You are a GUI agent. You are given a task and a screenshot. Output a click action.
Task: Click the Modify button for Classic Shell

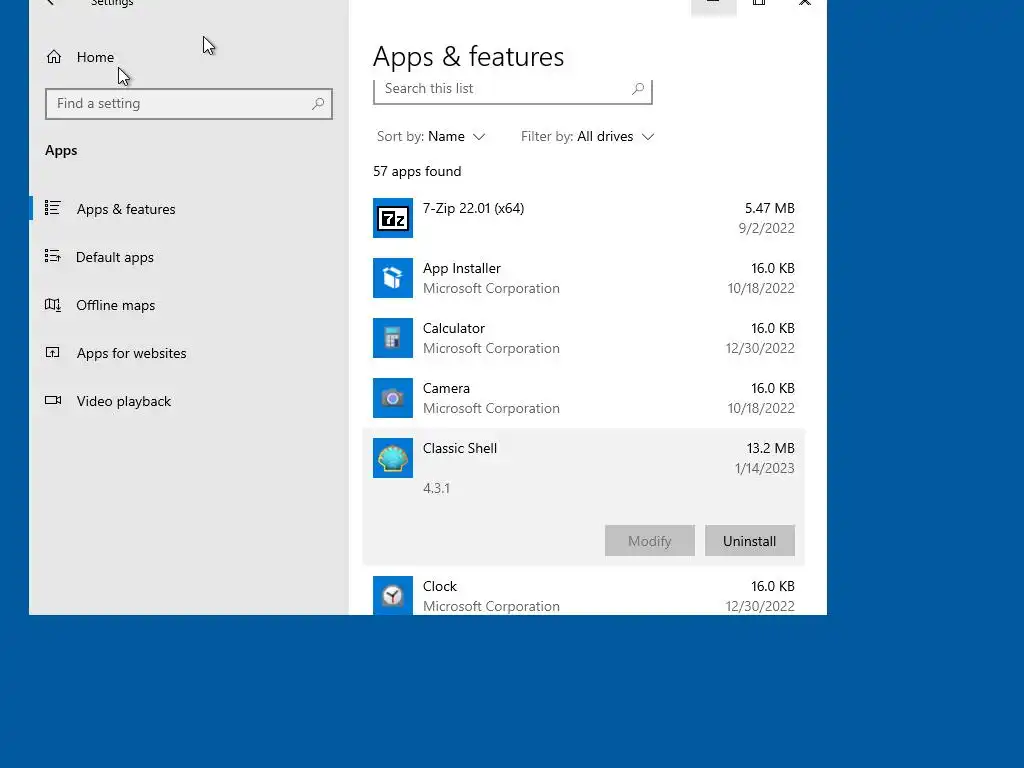(x=650, y=541)
